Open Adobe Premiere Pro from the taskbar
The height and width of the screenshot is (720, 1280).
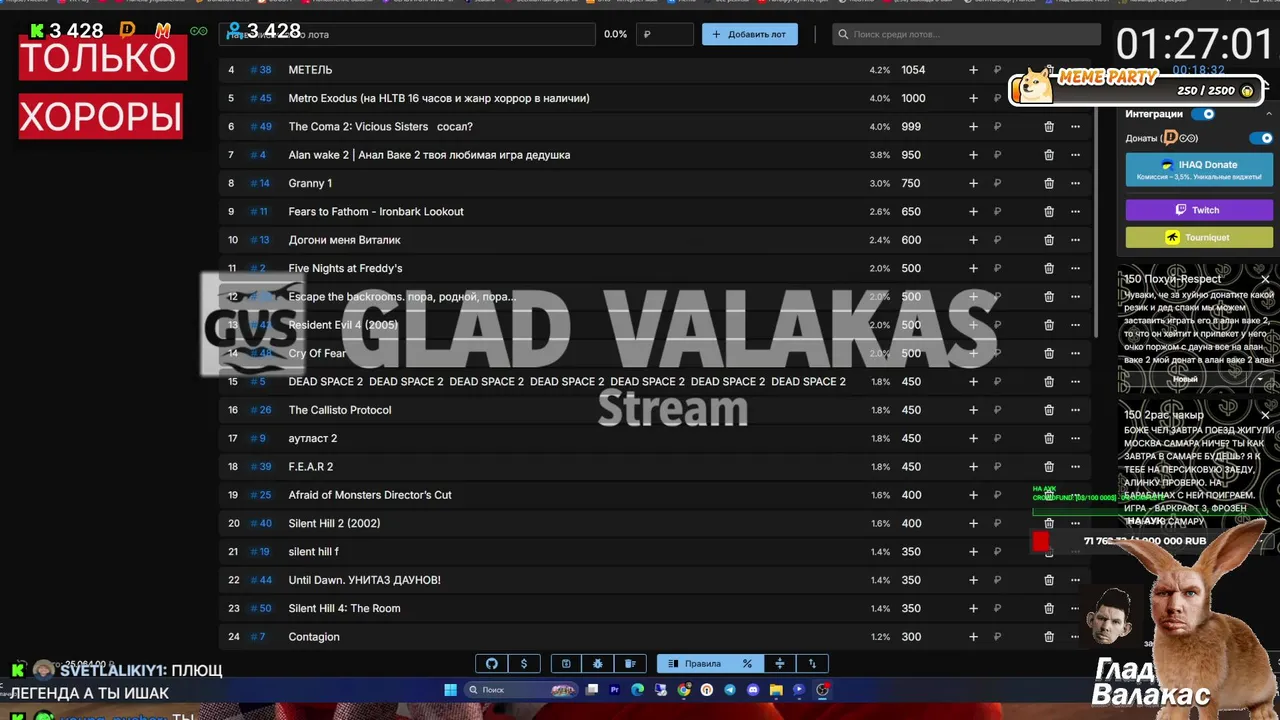point(614,690)
